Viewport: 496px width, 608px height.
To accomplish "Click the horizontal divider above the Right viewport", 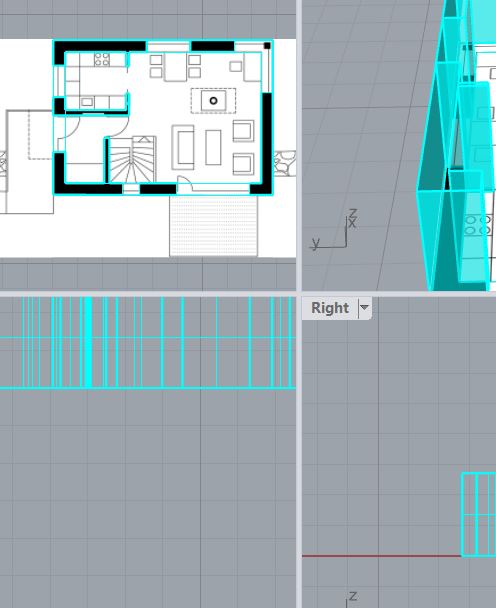I will [x=399, y=294].
